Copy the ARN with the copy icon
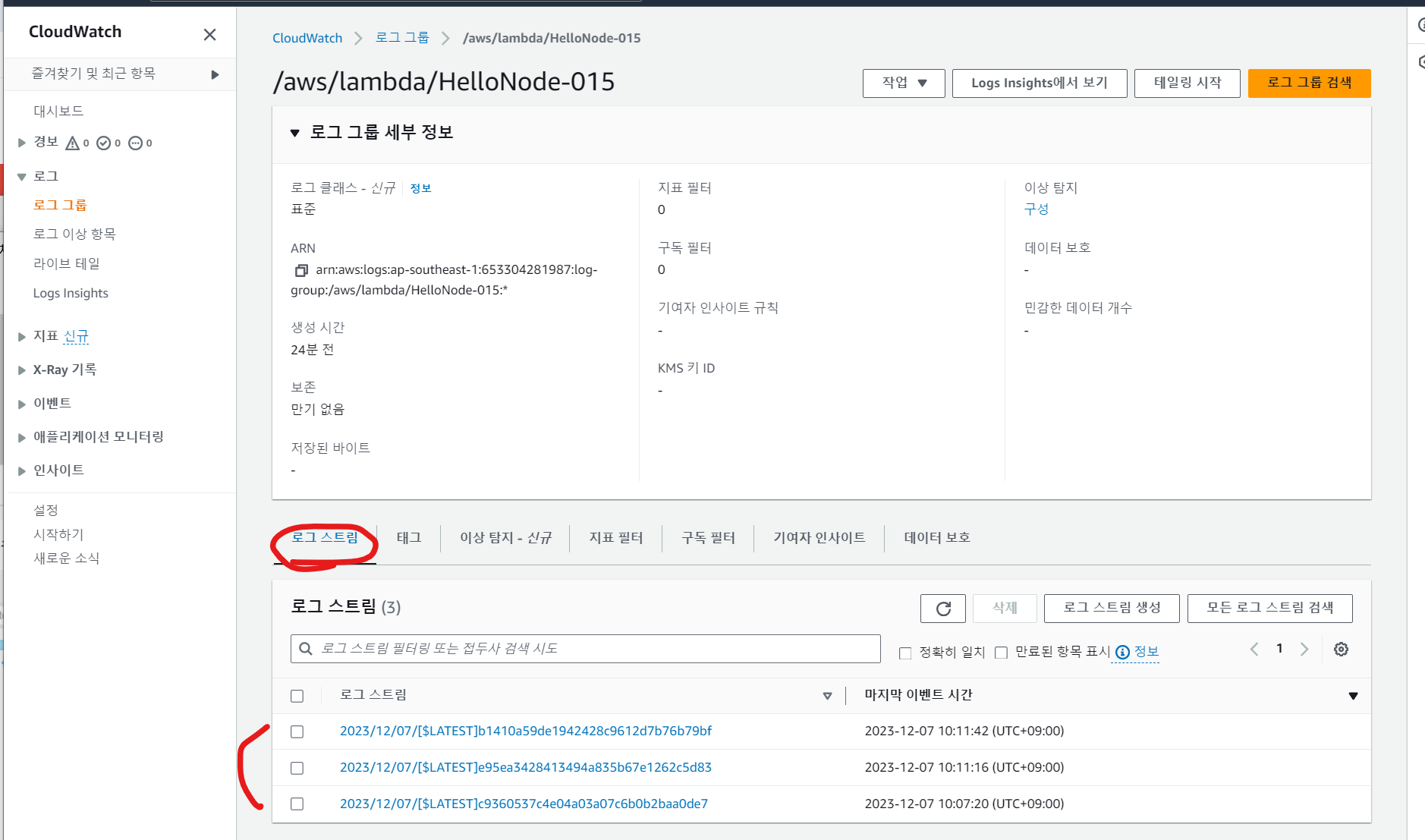Screen dimensions: 1425x840 [x=301, y=270]
